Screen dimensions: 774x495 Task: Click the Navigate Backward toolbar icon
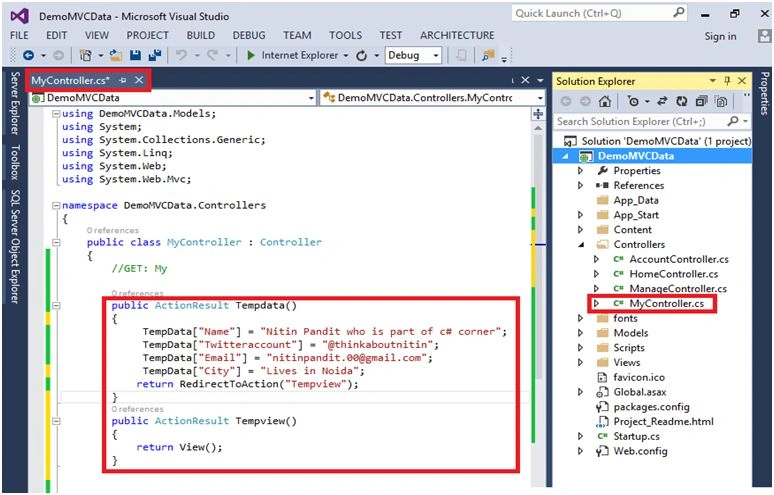[x=28, y=55]
